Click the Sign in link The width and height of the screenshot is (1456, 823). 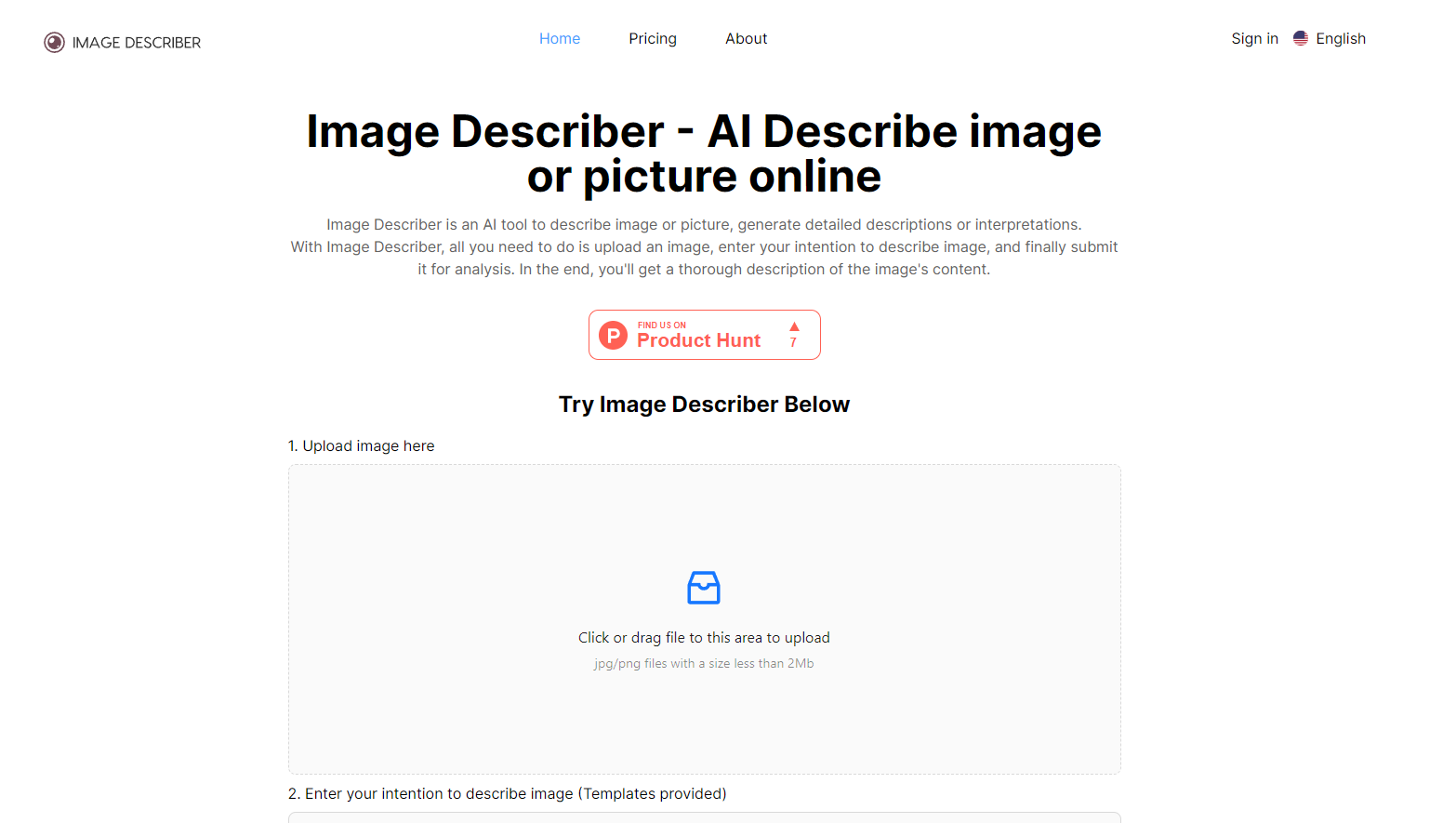1254,39
